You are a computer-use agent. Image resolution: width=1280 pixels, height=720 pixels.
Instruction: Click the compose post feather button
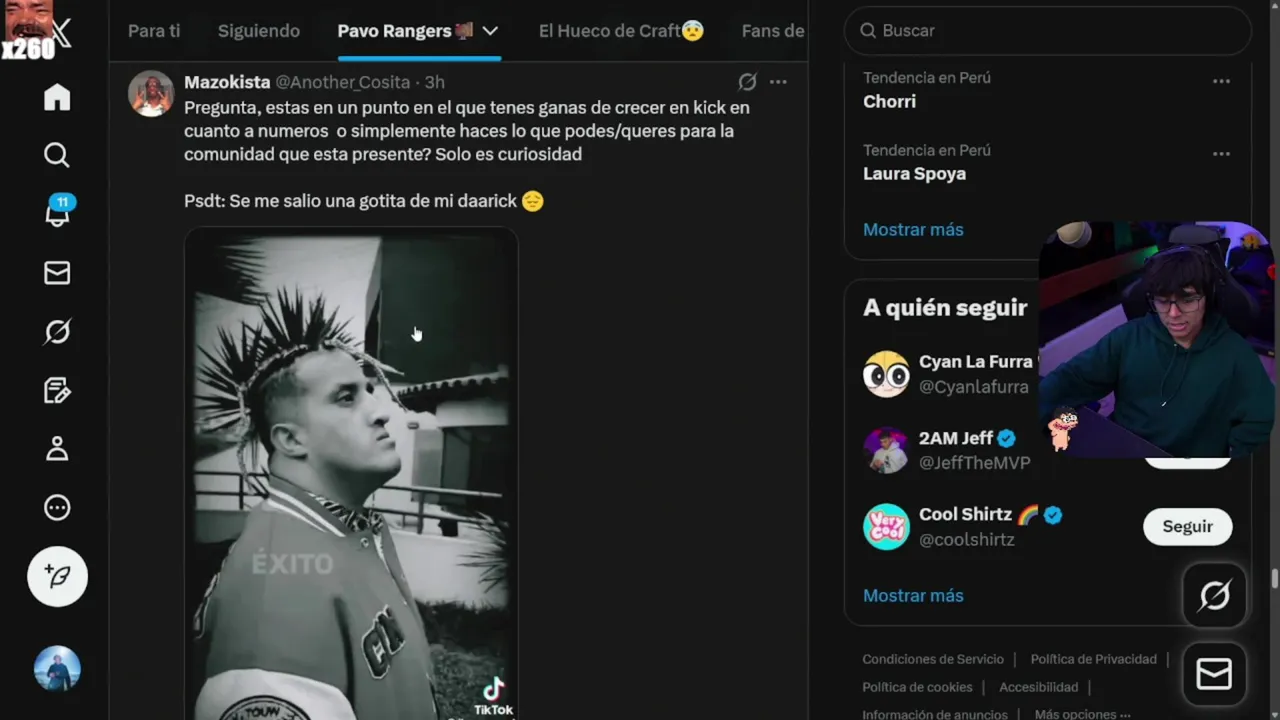57,577
